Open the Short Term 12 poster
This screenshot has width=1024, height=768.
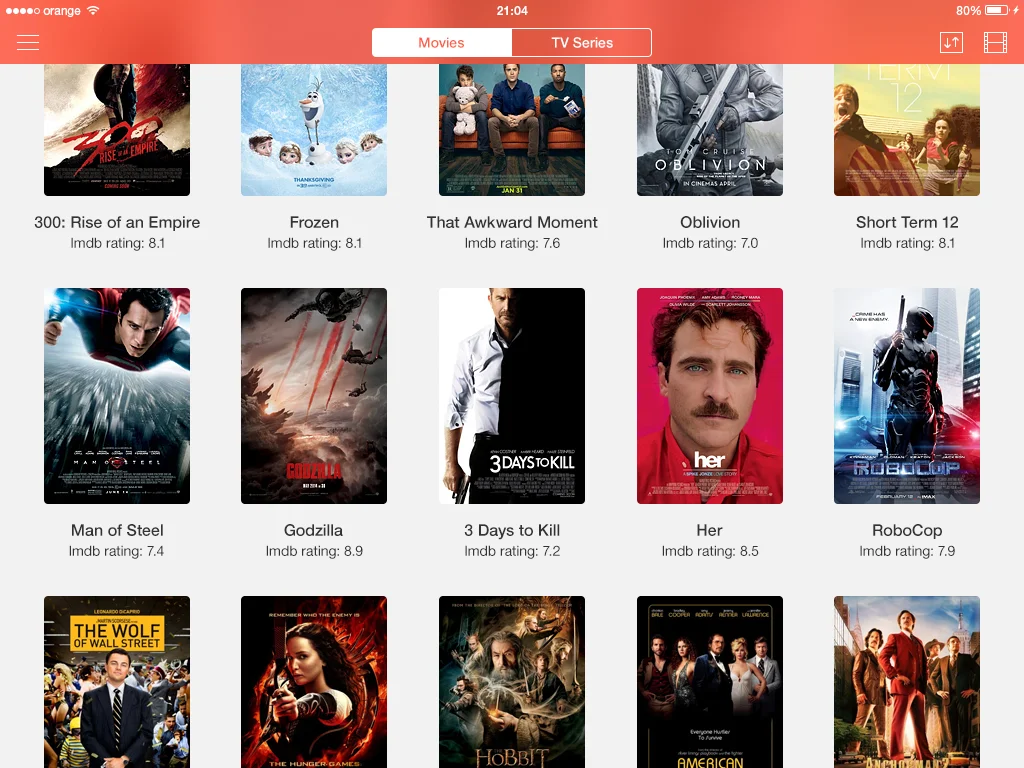(x=906, y=130)
